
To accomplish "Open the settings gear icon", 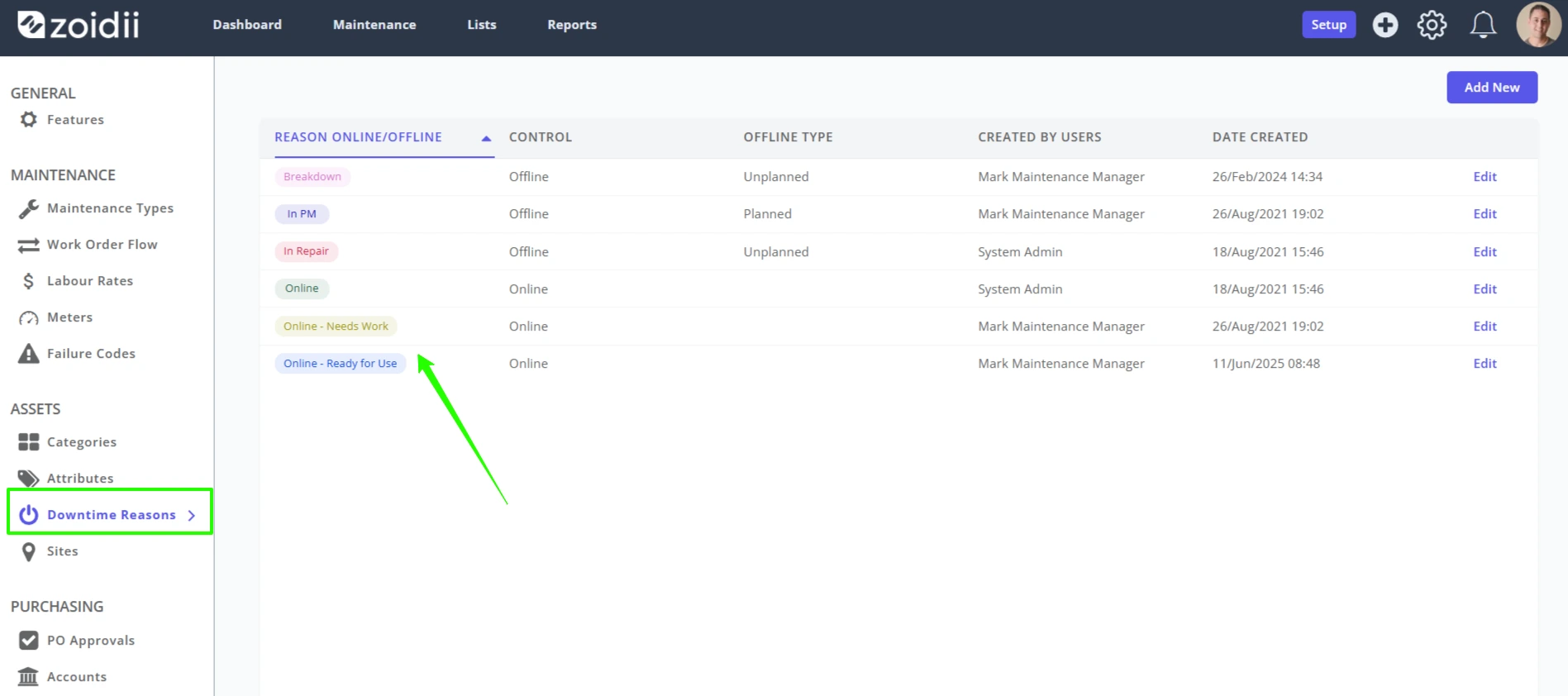I will [1432, 25].
